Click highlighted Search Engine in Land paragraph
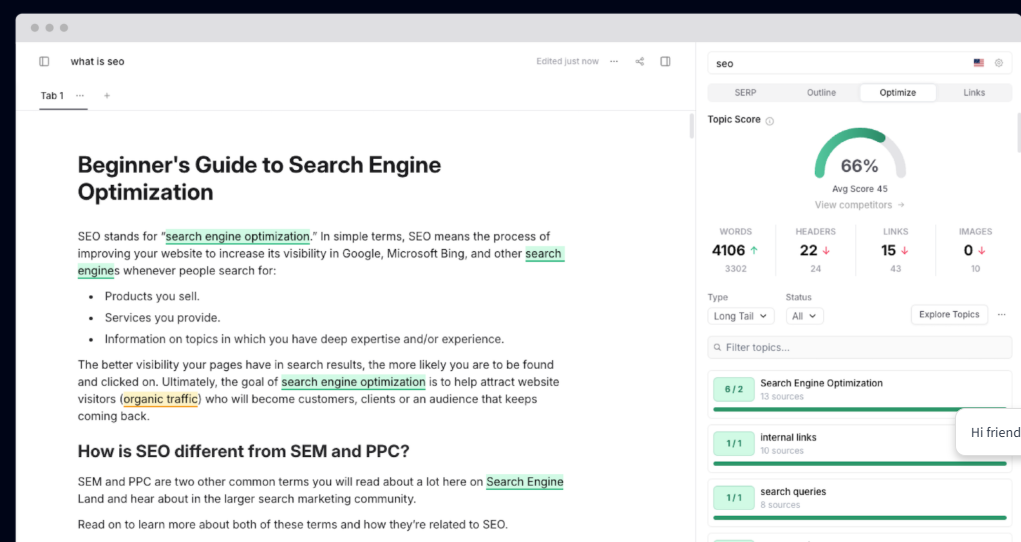This screenshot has height=542, width=1021. pos(525,481)
